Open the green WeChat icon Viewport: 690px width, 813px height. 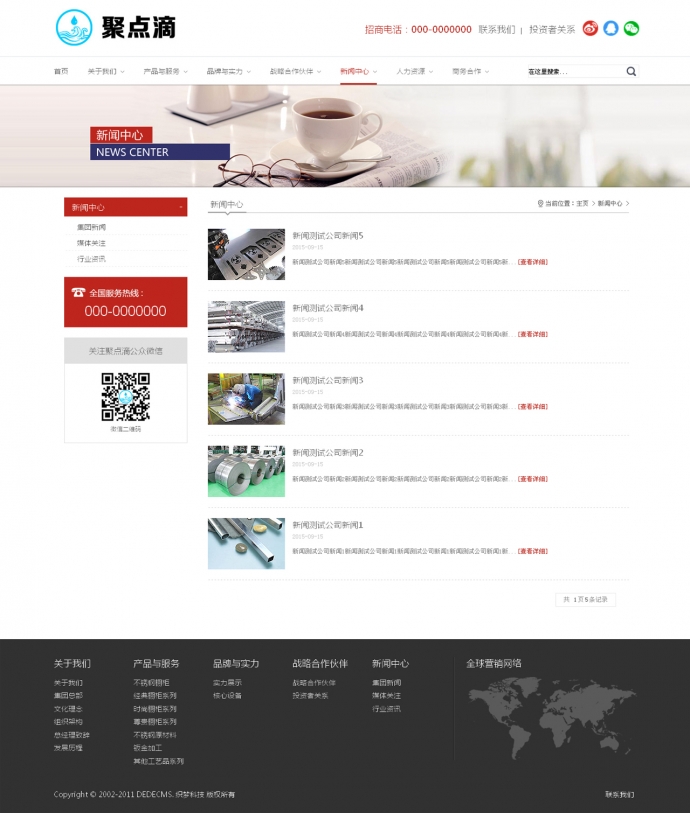click(x=631, y=29)
